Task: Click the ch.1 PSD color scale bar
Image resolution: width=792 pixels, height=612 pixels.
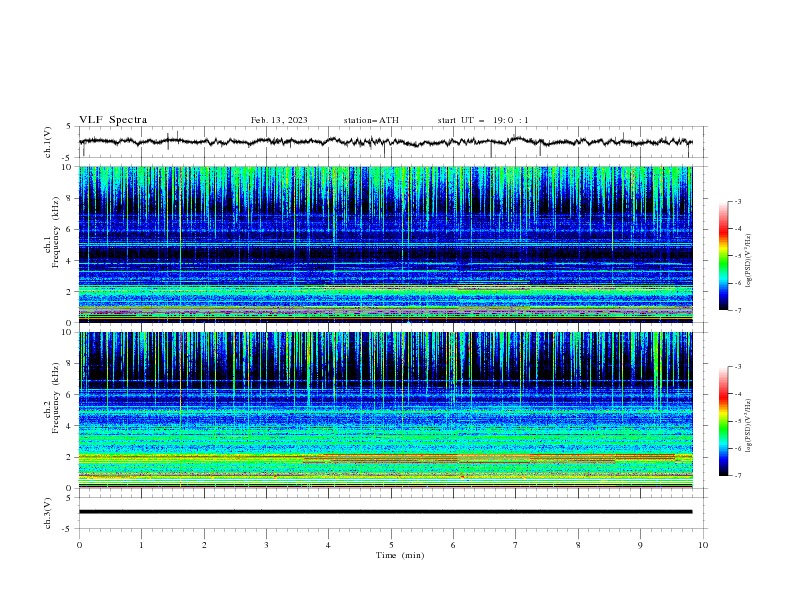Action: (x=724, y=256)
